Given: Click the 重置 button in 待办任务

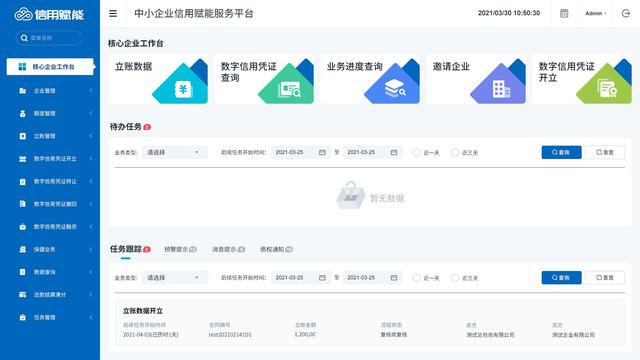Looking at the screenshot, I should (x=605, y=152).
